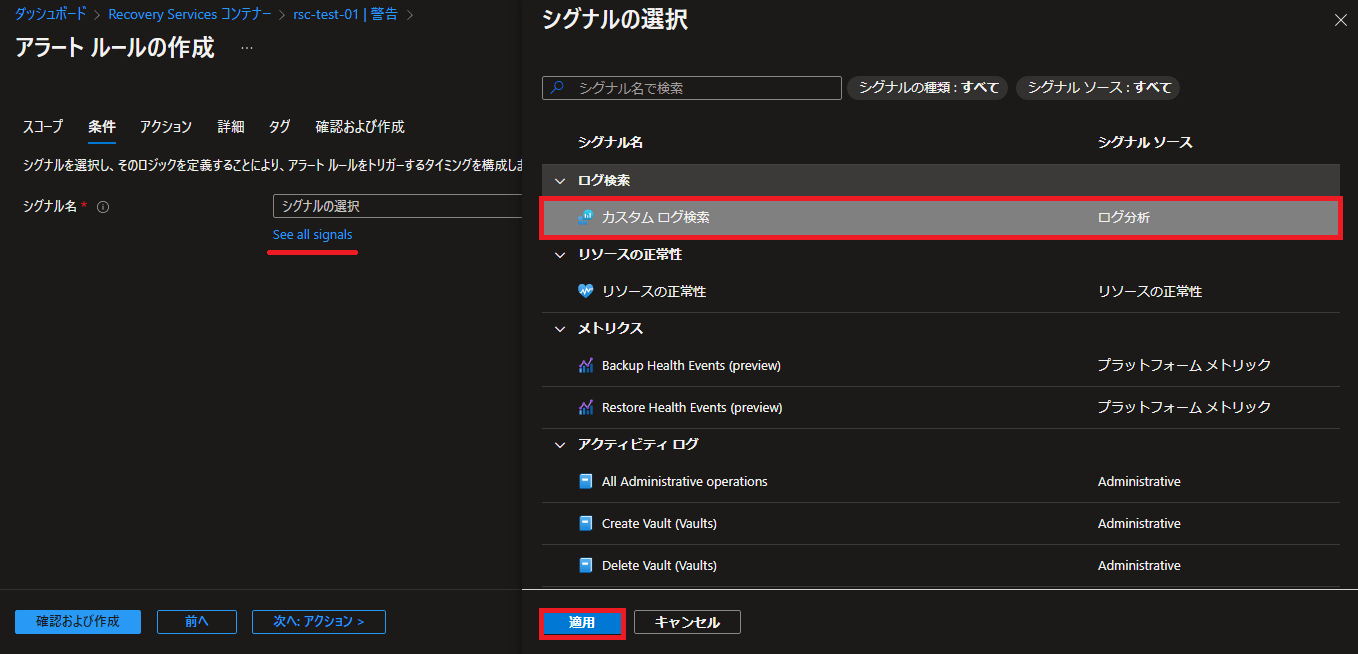Click the シグナル名 column header
The width and height of the screenshot is (1358, 654).
pos(610,142)
